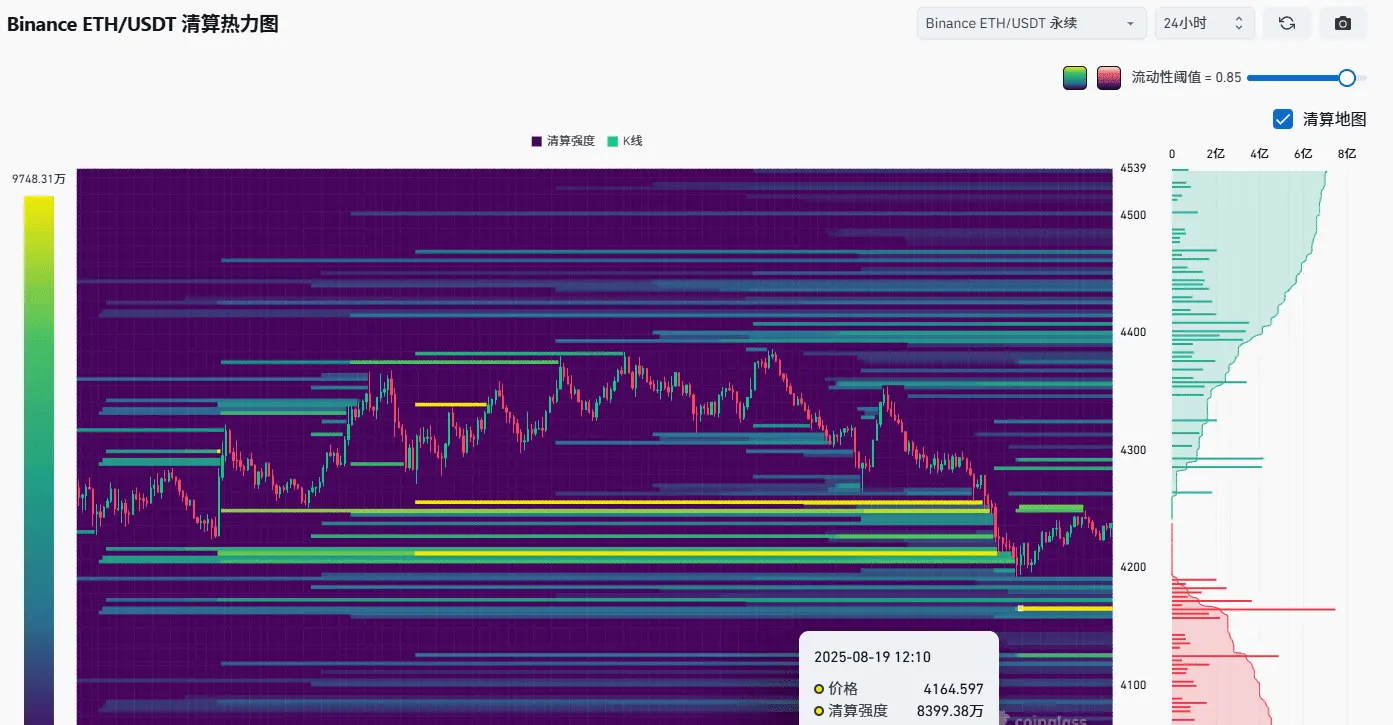Click the Binance ETH/USDT 清算热力图 title
1393x725 pixels.
tap(143, 25)
